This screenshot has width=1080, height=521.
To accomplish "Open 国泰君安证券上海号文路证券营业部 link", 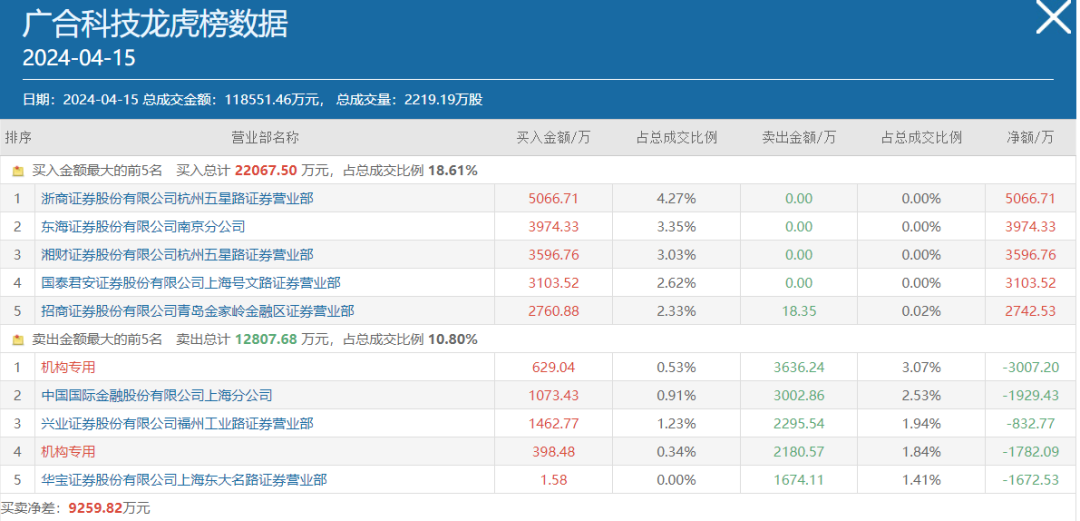I will coord(191,283).
